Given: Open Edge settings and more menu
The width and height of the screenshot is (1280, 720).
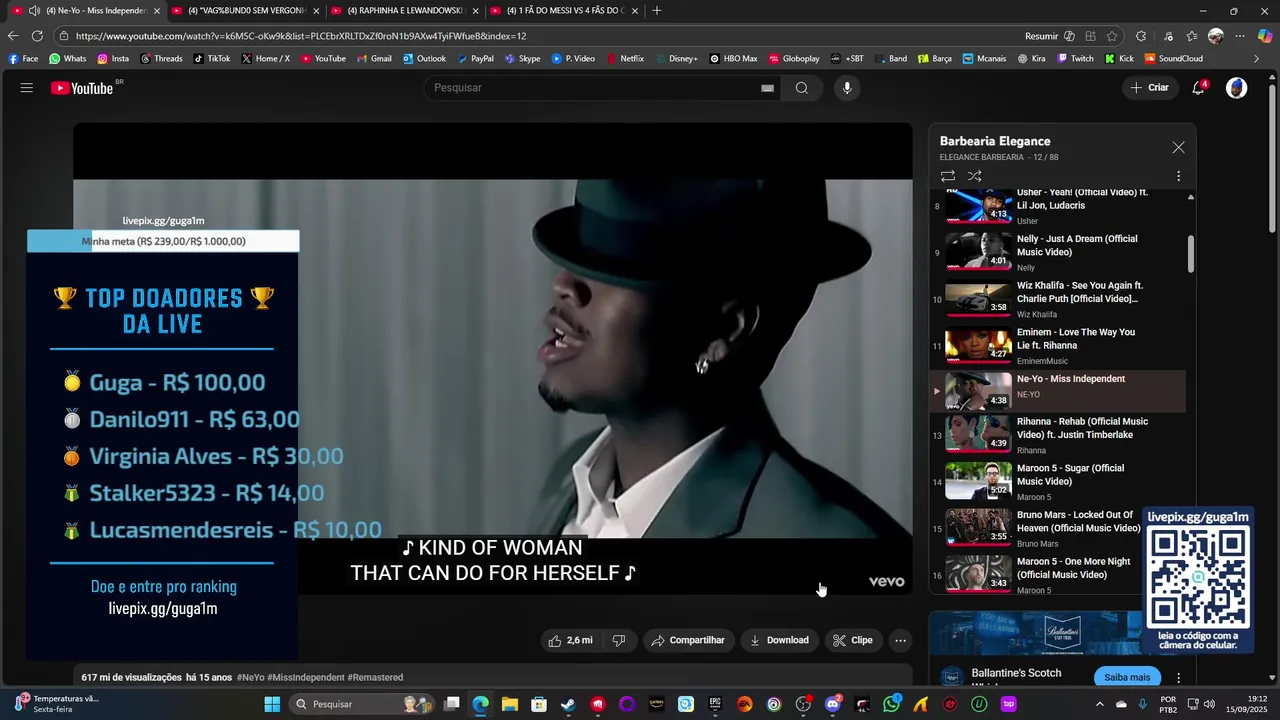Looking at the screenshot, I should tap(1240, 36).
